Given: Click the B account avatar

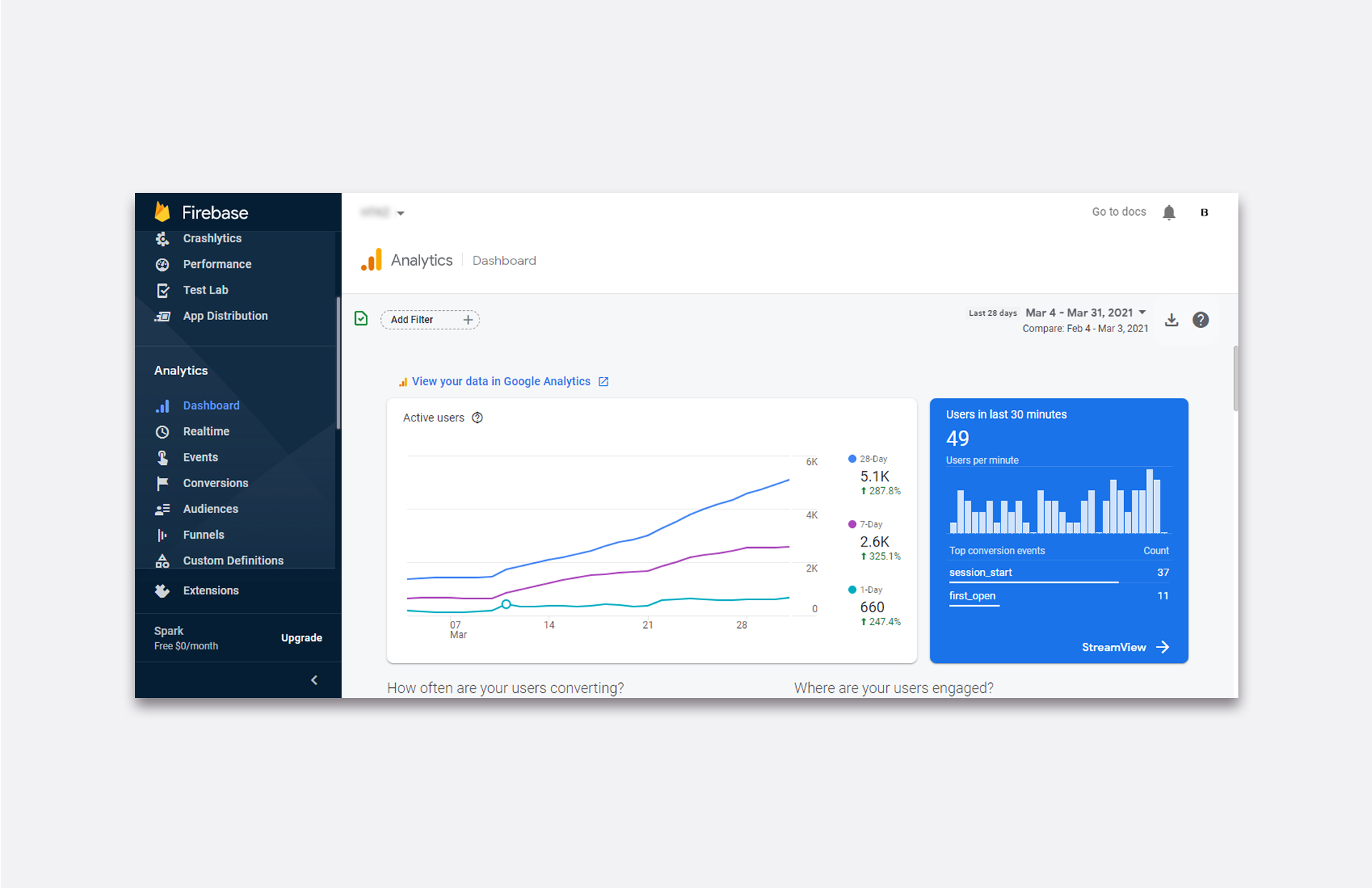Looking at the screenshot, I should point(1204,212).
